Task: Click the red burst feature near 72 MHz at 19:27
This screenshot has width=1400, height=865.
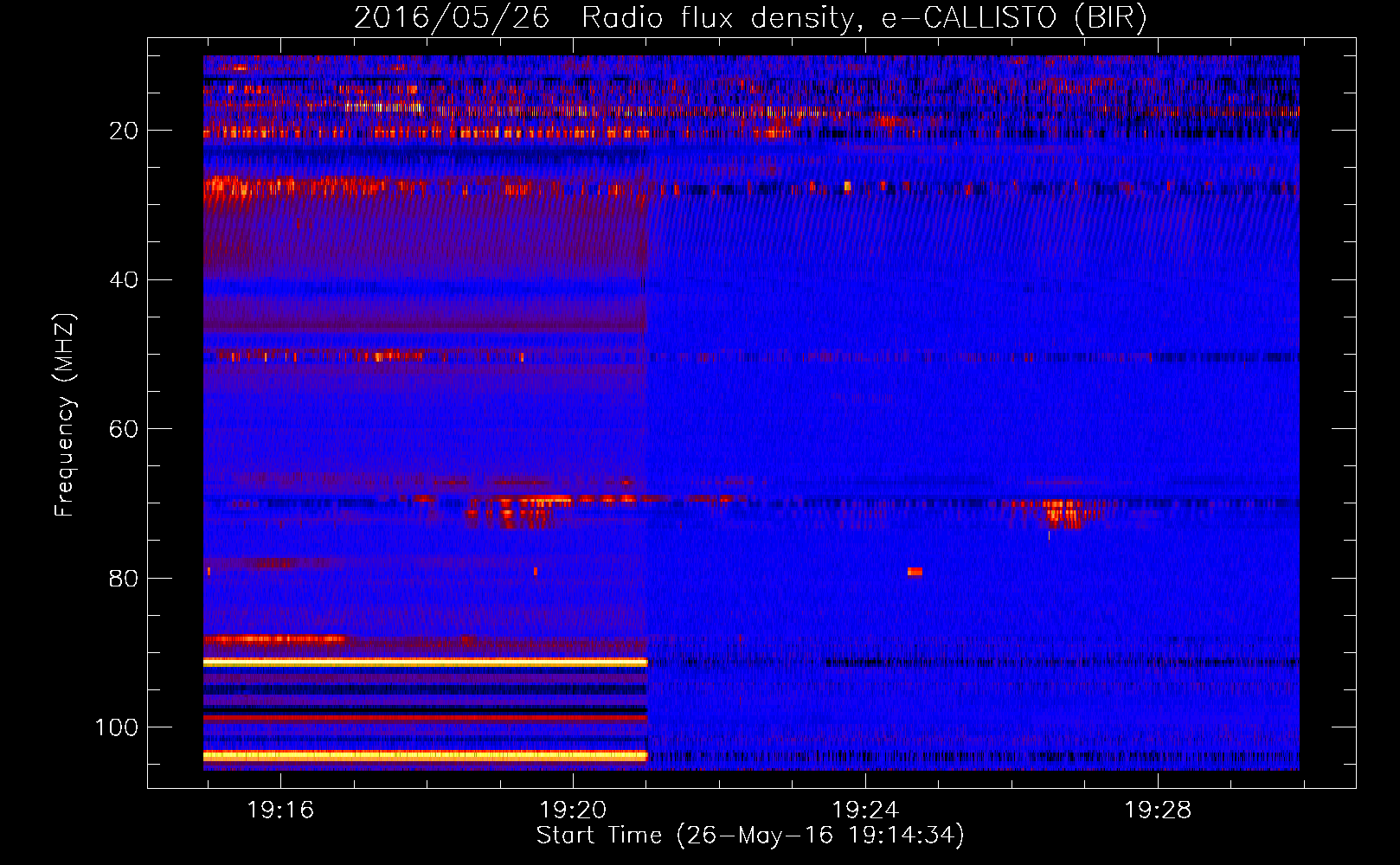Action: click(x=1063, y=513)
